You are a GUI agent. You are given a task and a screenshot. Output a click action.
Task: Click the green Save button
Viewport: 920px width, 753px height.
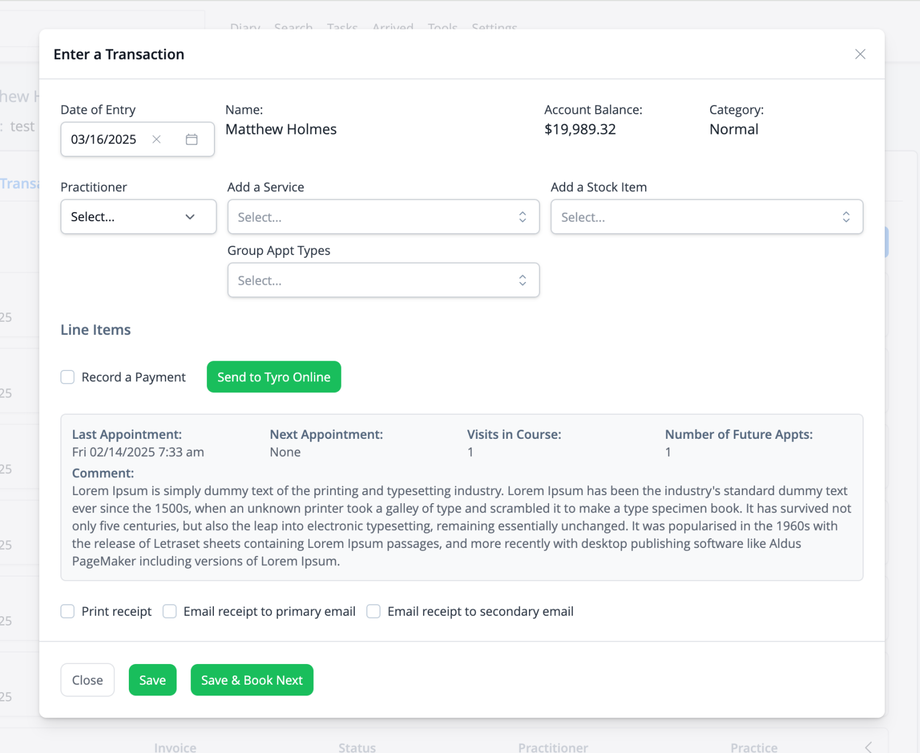tap(153, 680)
